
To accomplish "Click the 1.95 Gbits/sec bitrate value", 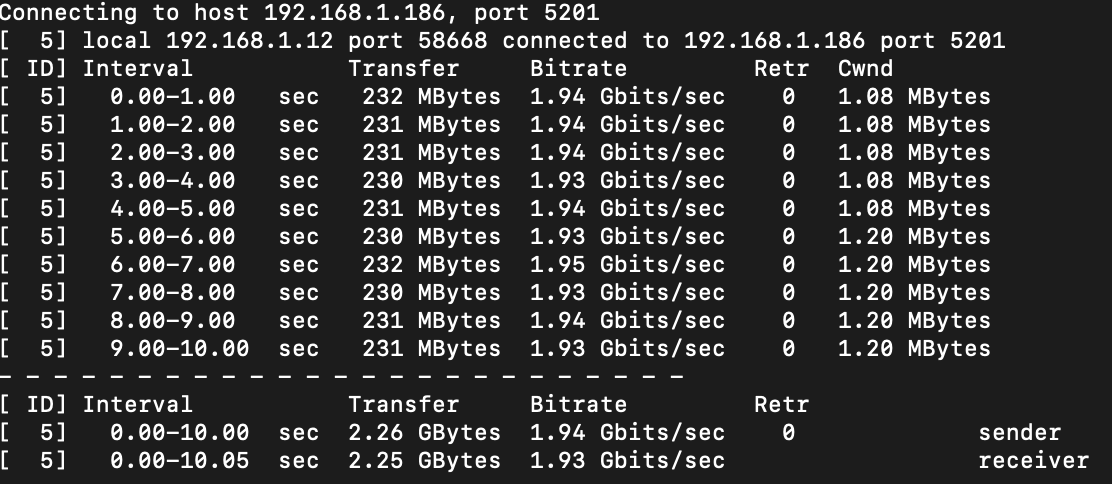I will [628, 264].
